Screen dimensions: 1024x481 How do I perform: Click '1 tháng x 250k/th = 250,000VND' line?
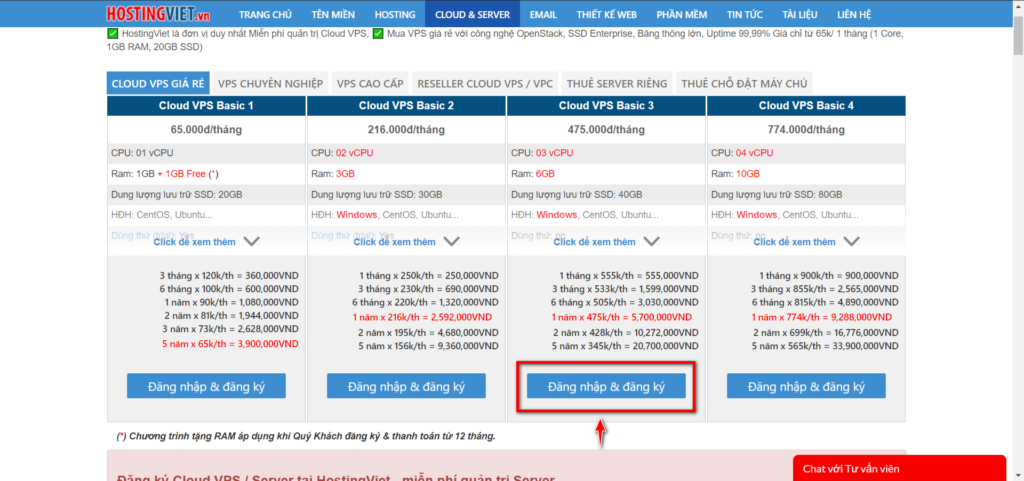click(429, 275)
